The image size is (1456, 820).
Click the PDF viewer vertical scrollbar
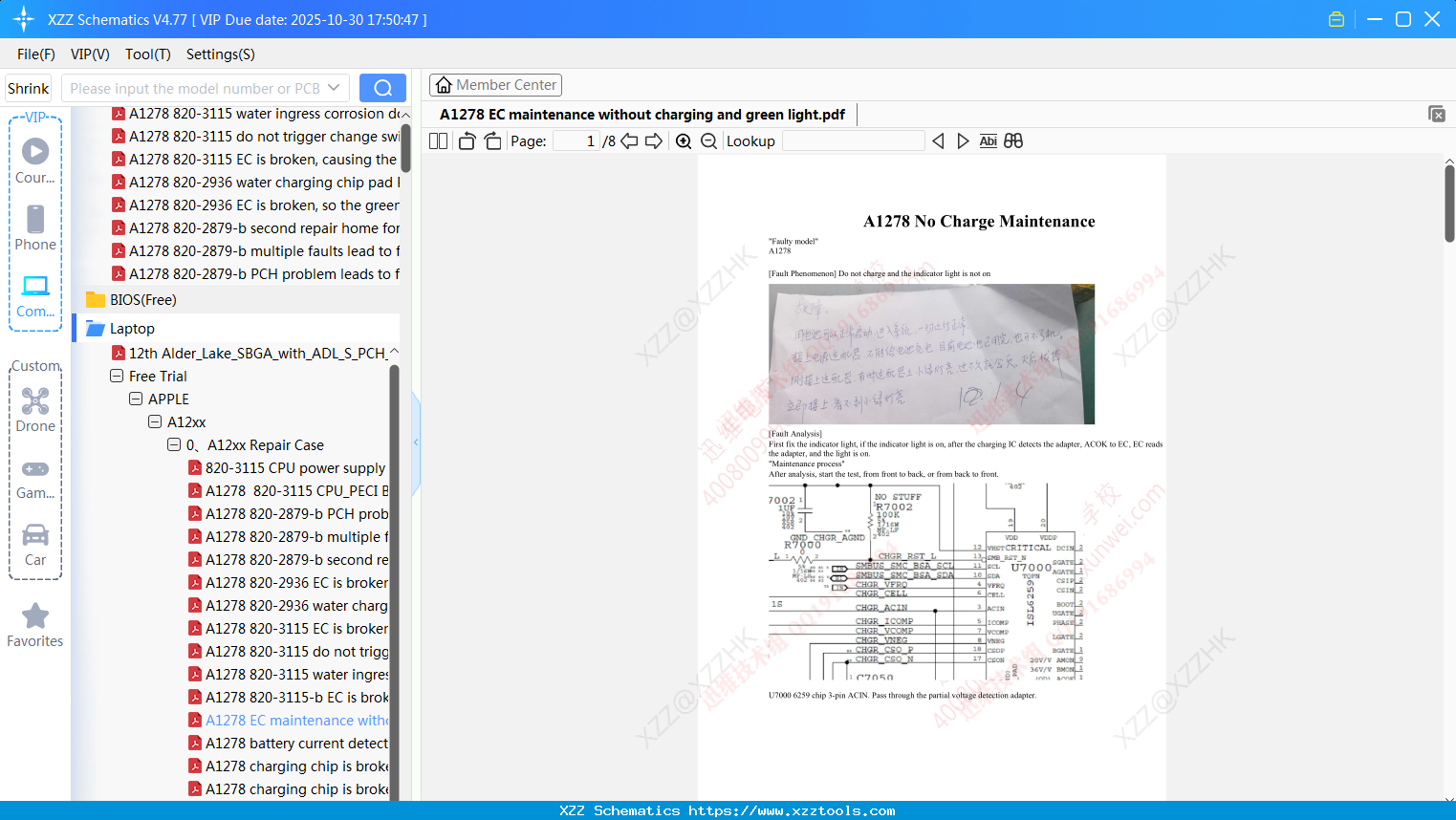(x=1449, y=203)
